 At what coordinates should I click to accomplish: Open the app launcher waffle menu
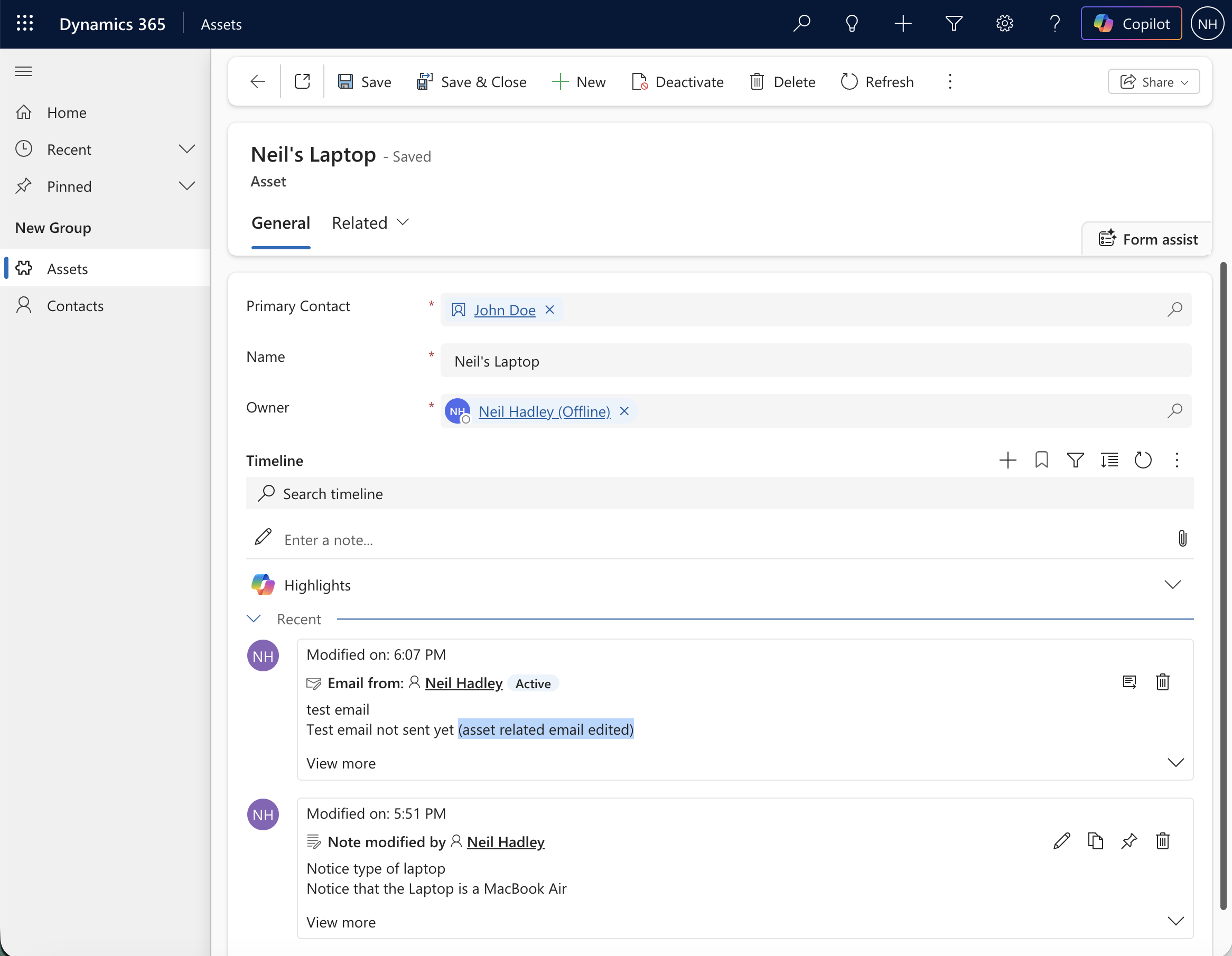(x=25, y=24)
